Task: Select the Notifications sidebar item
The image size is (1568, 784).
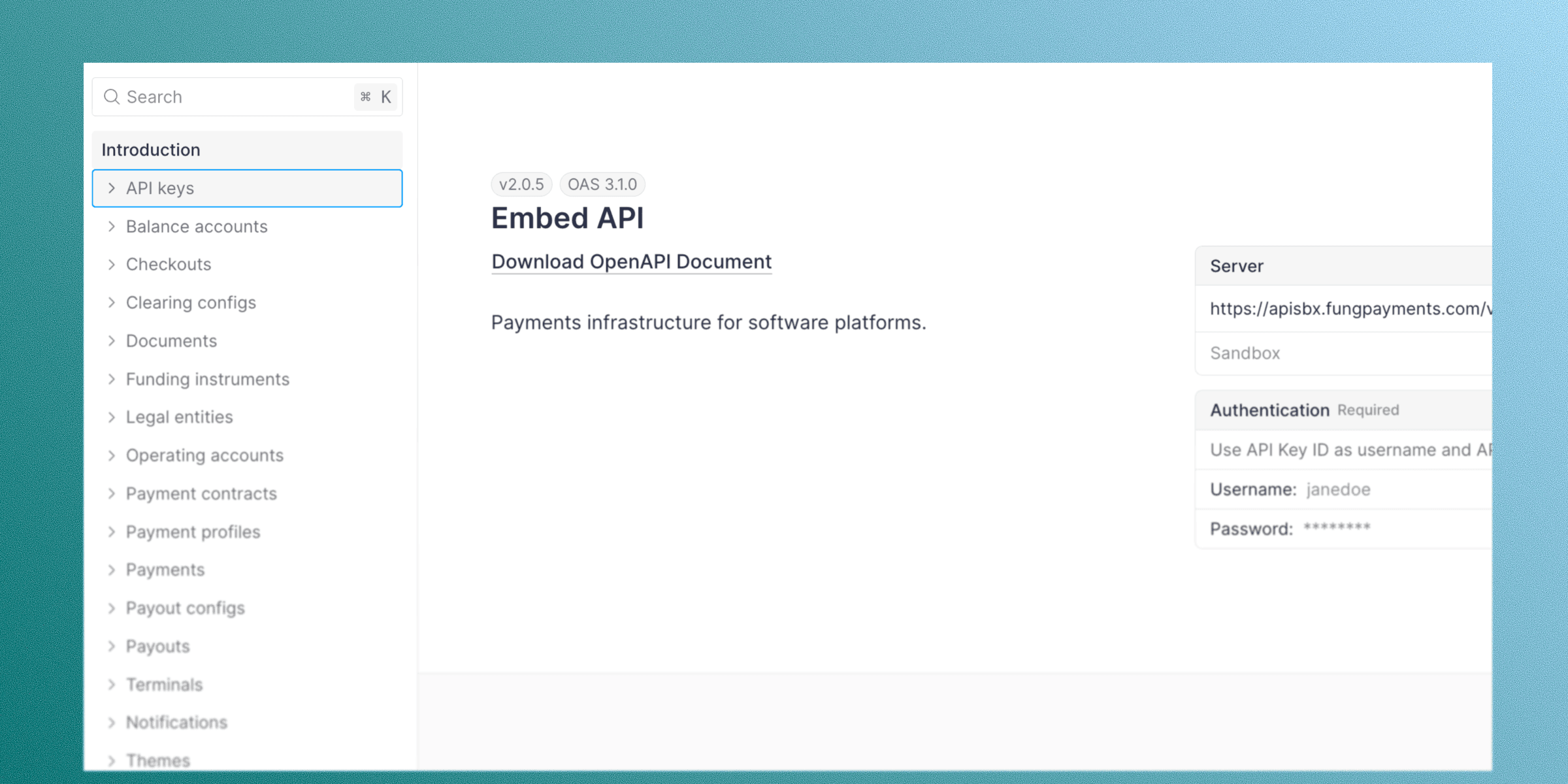Action: 176,722
